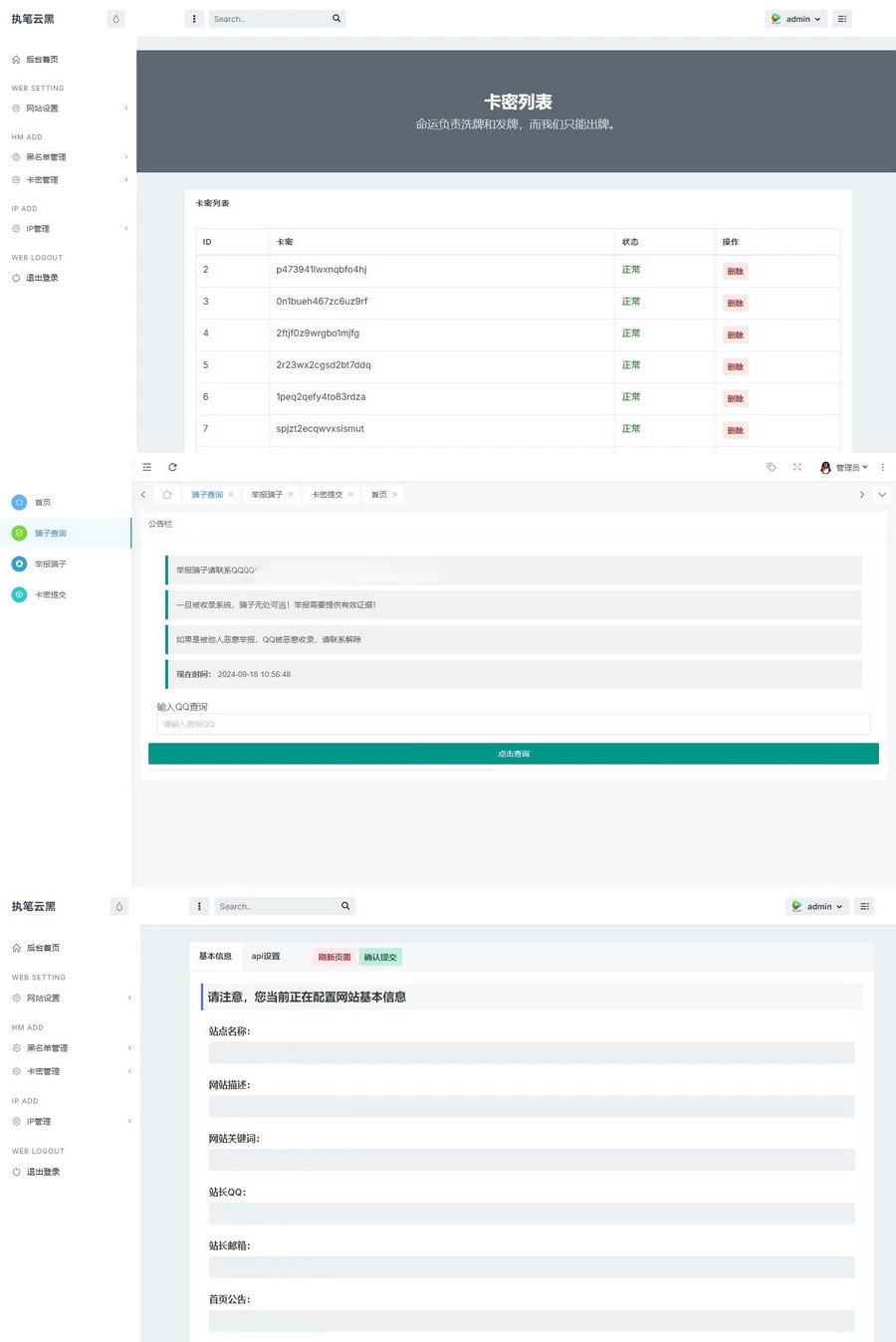Screen dimensions: 896x1342
Task: Open the 举报骗子 tab
Action: 268,494
